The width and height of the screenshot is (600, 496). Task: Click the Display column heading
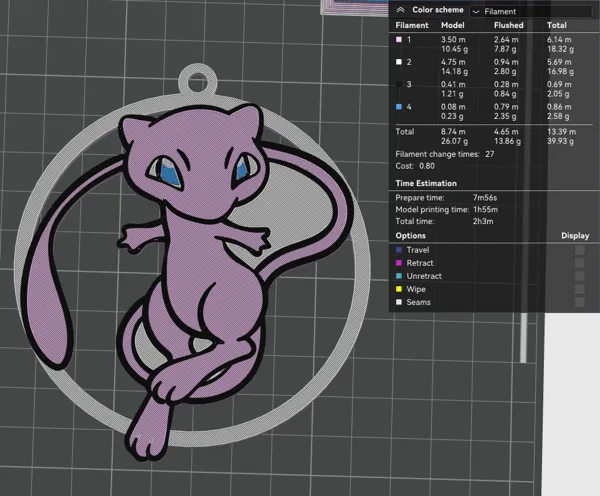click(575, 236)
